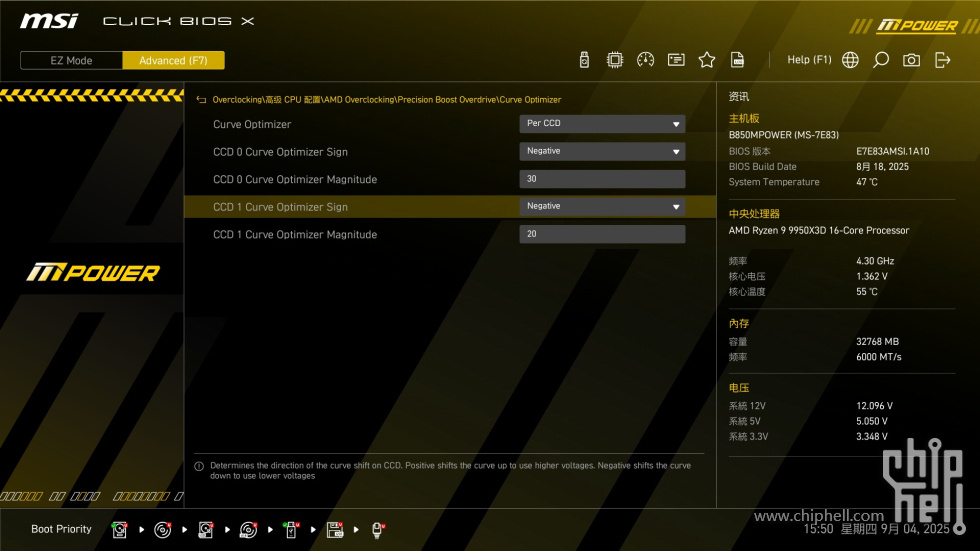The image size is (980, 551).
Task: Open the M-Flash USB icon
Action: (x=584, y=60)
